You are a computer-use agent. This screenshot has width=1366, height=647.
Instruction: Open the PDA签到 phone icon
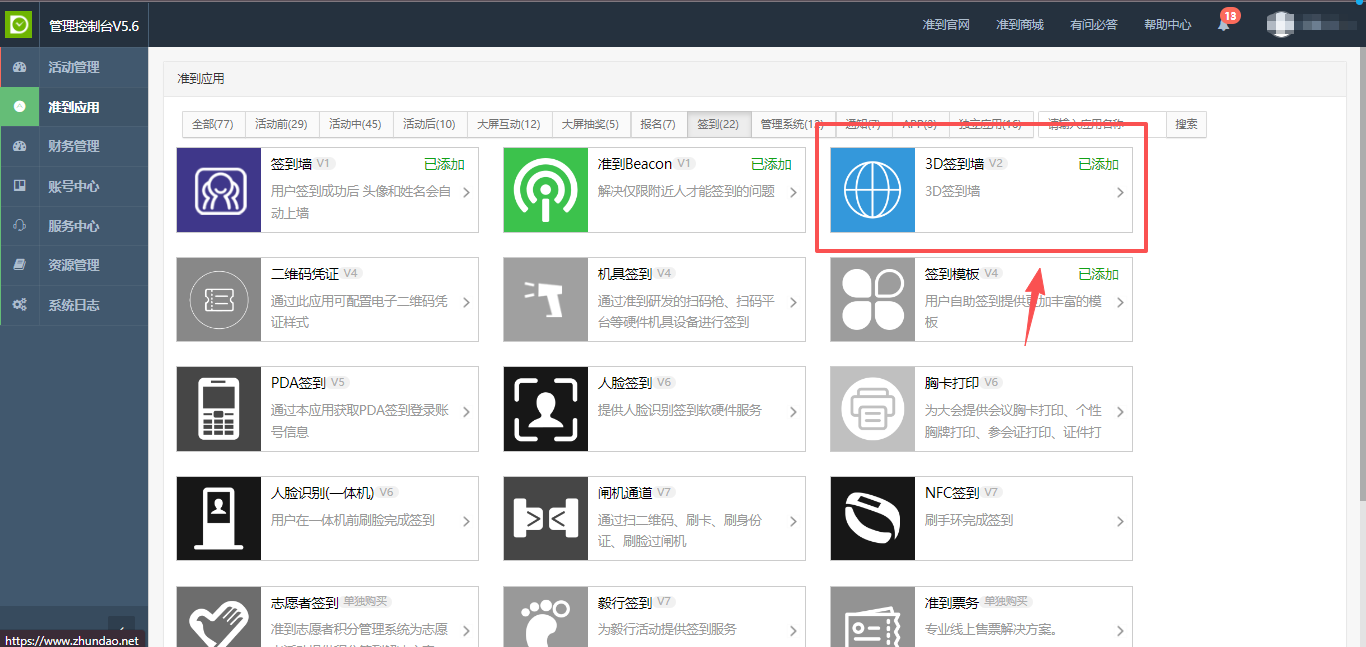click(219, 409)
